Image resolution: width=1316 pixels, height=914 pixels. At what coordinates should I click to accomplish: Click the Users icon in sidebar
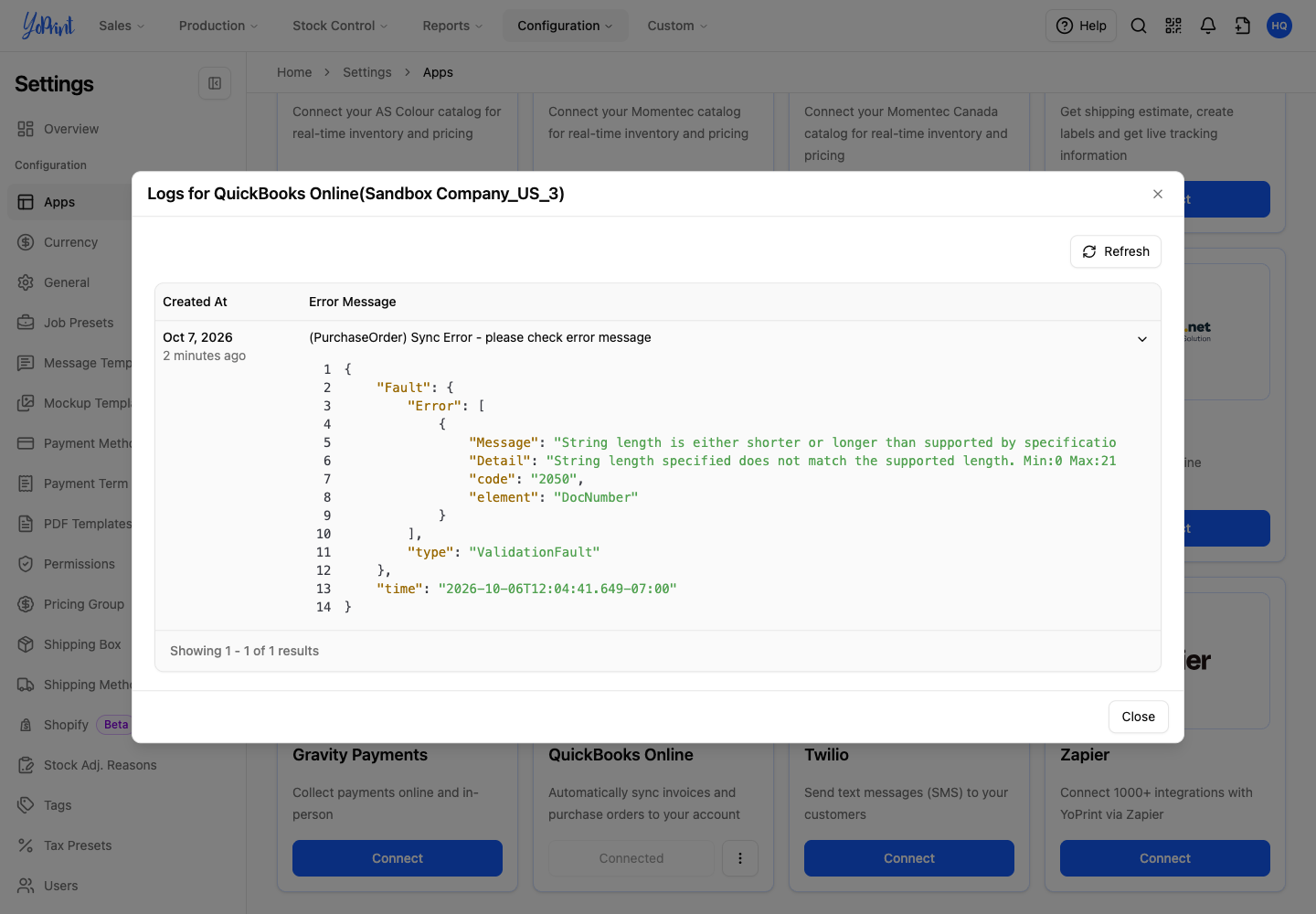click(26, 886)
